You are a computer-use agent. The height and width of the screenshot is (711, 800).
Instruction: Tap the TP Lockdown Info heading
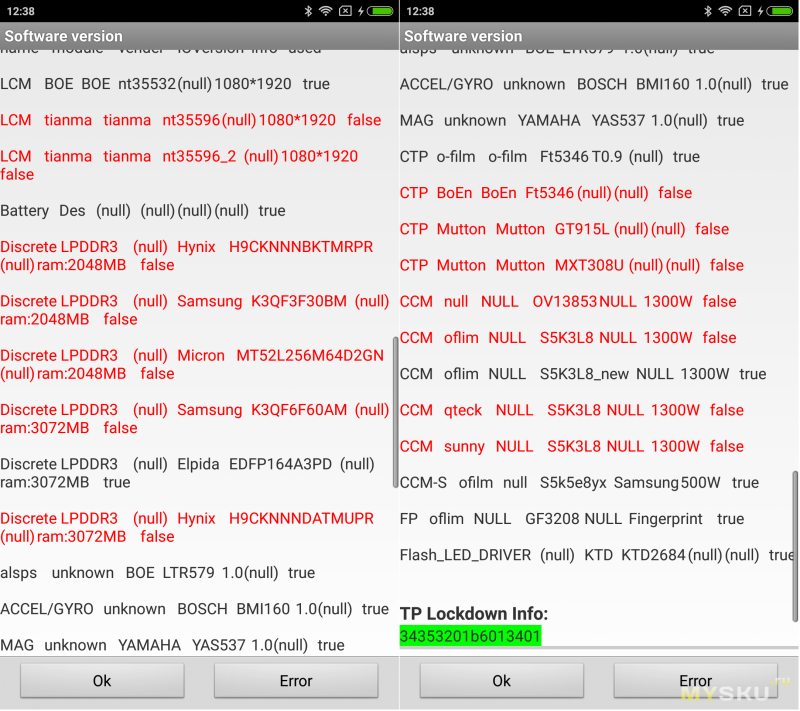pyautogui.click(x=473, y=613)
